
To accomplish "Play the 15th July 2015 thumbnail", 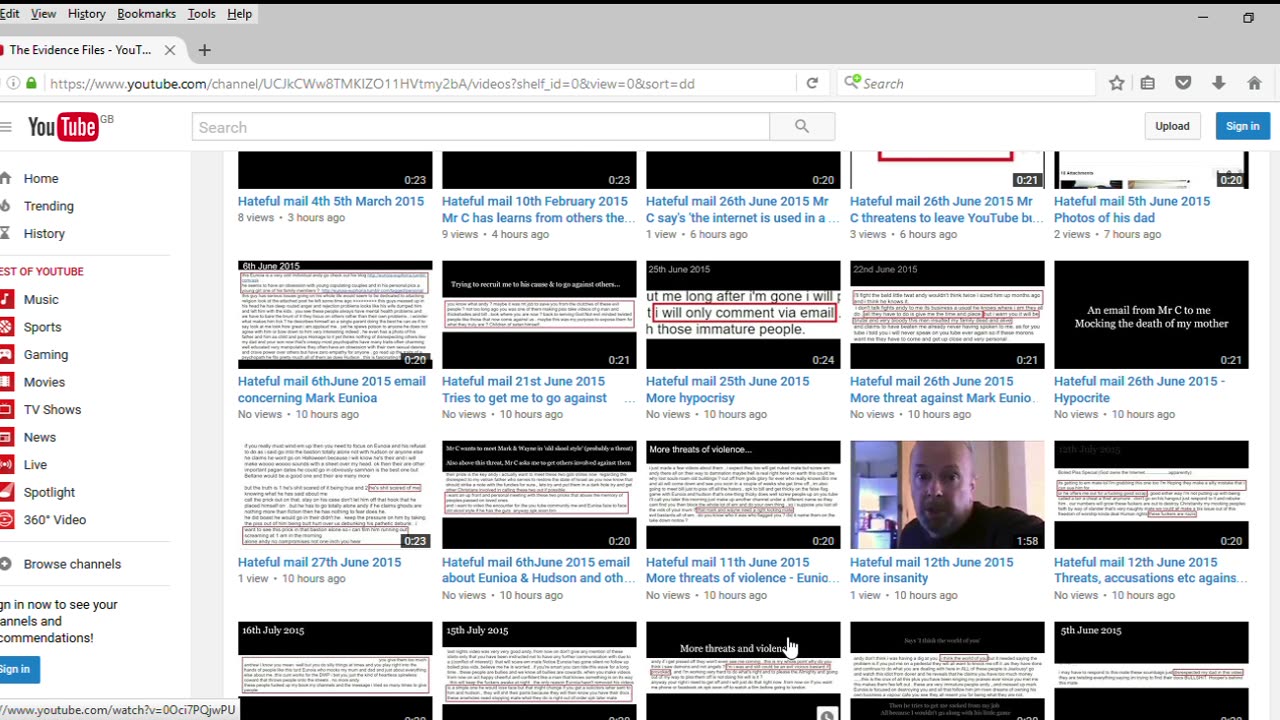I will [x=539, y=670].
